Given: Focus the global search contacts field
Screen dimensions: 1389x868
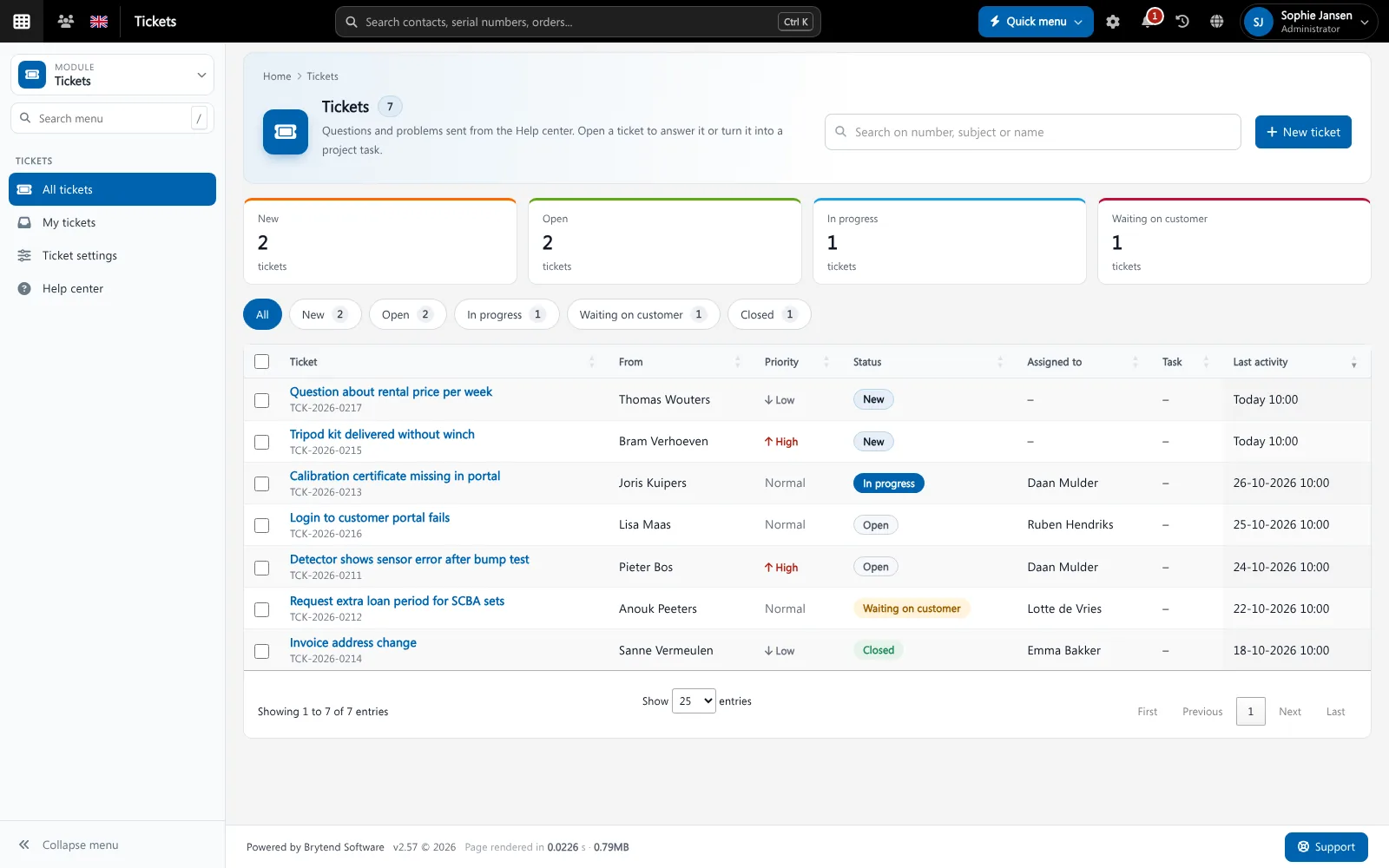Looking at the screenshot, I should tap(577, 22).
